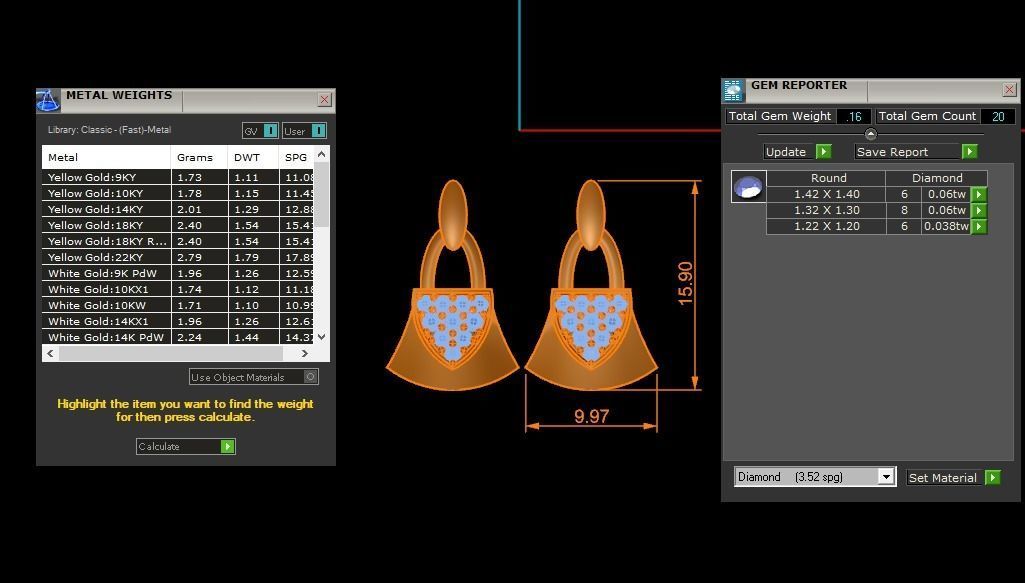Click the Round column header in gem table
Screen dimensions: 1025x583
[x=828, y=178]
